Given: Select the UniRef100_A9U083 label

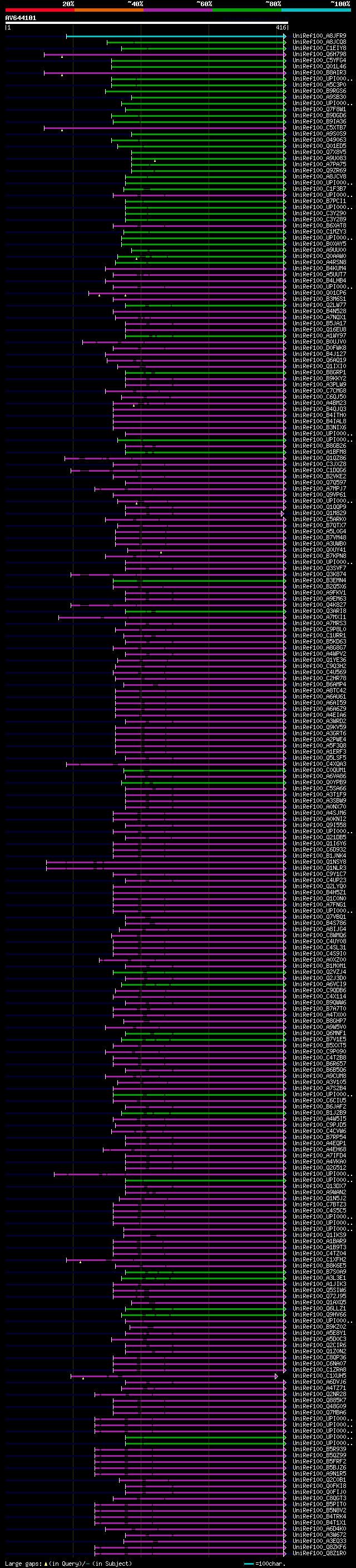Looking at the screenshot, I should point(319,159).
